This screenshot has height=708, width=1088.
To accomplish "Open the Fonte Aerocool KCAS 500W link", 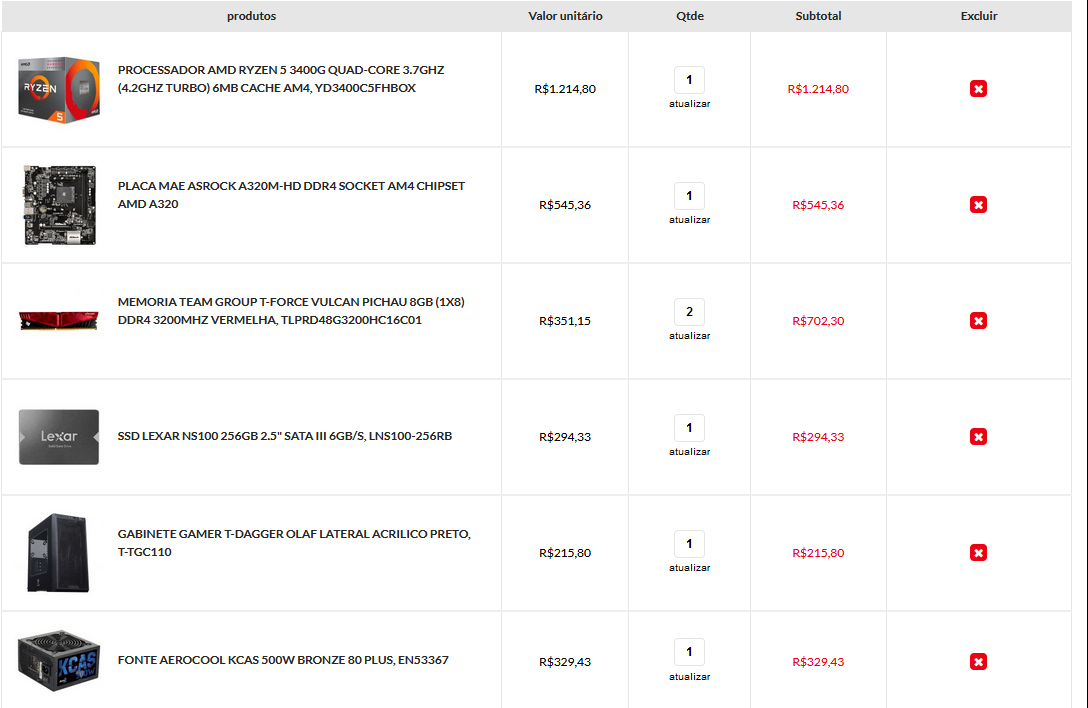I will pos(283,659).
